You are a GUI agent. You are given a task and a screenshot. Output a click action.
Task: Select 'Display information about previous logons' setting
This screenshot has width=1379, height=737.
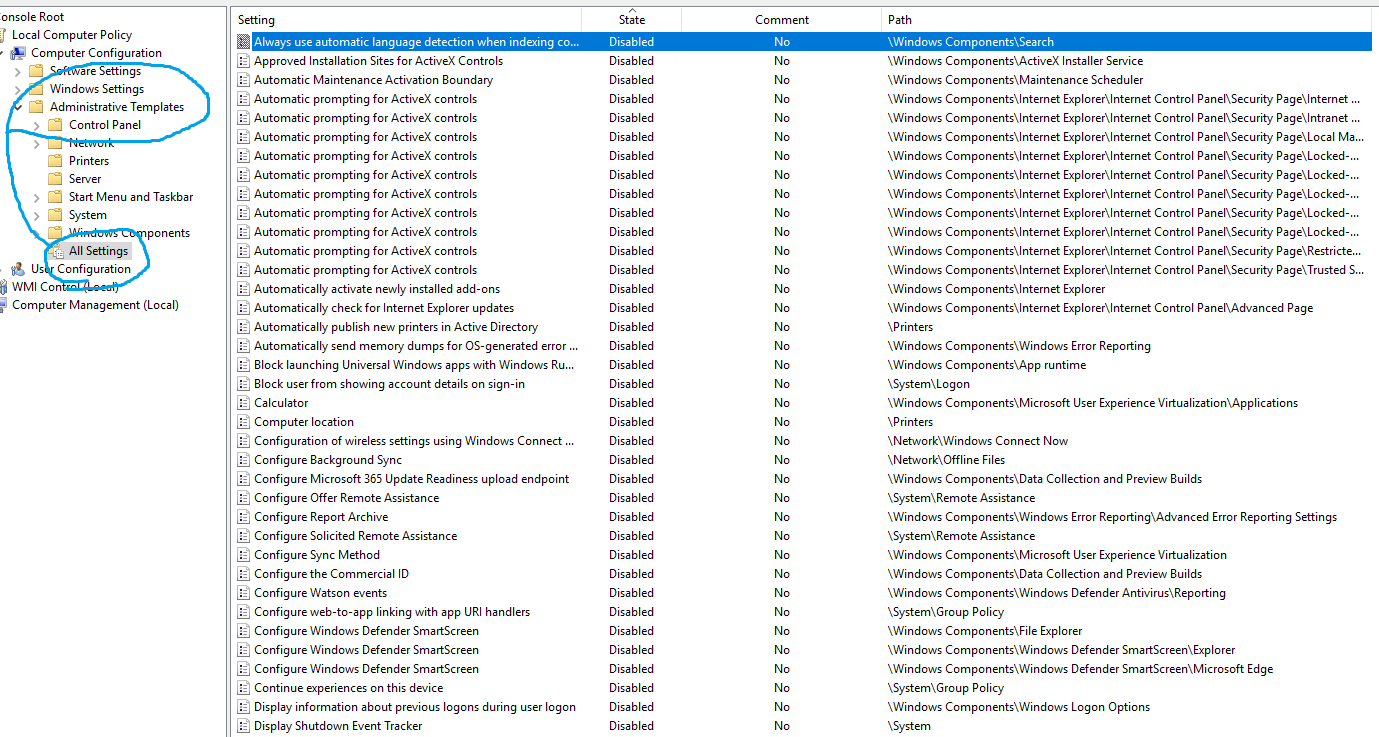click(x=415, y=707)
